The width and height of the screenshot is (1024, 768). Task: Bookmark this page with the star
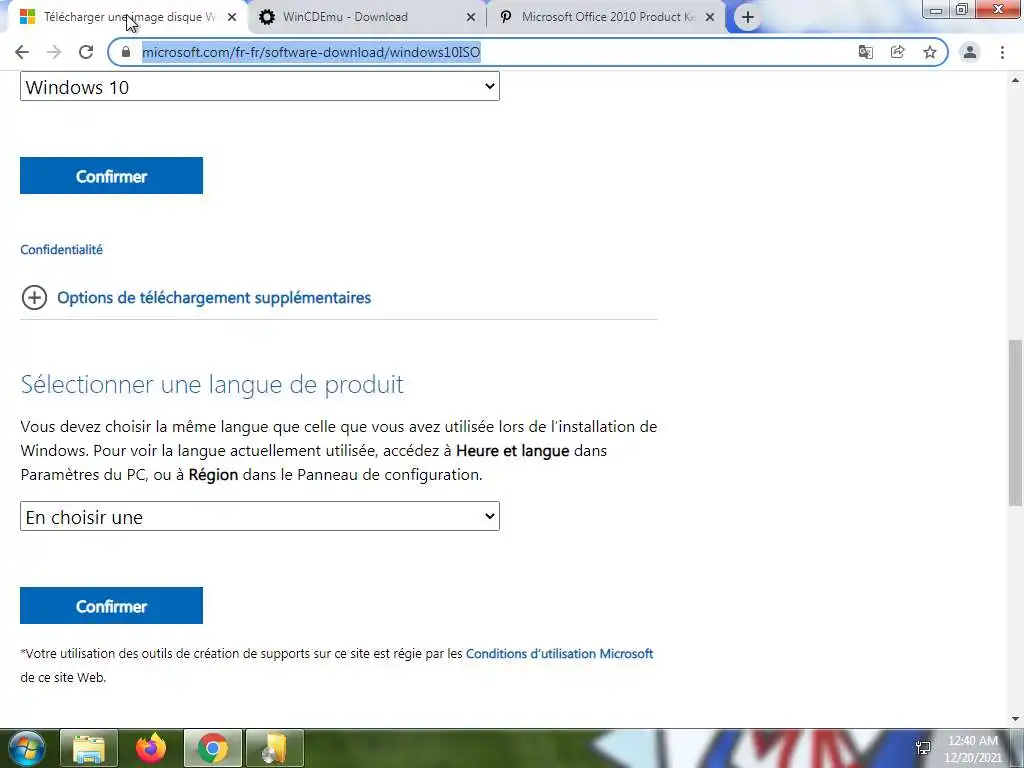click(x=929, y=52)
